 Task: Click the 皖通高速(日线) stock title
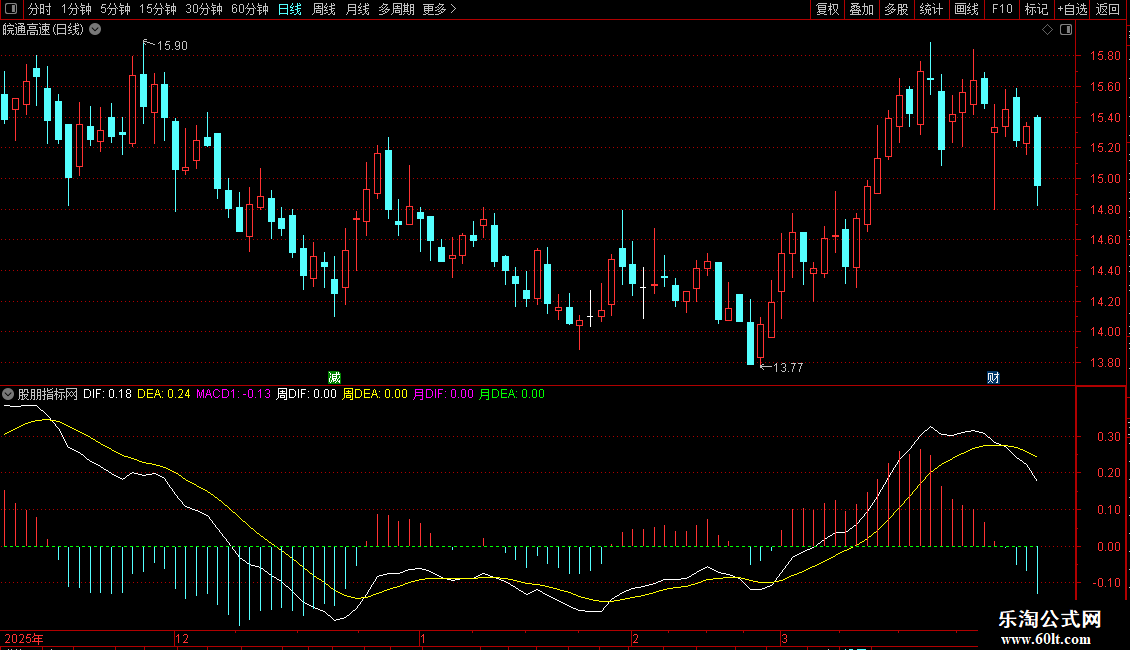(43, 30)
